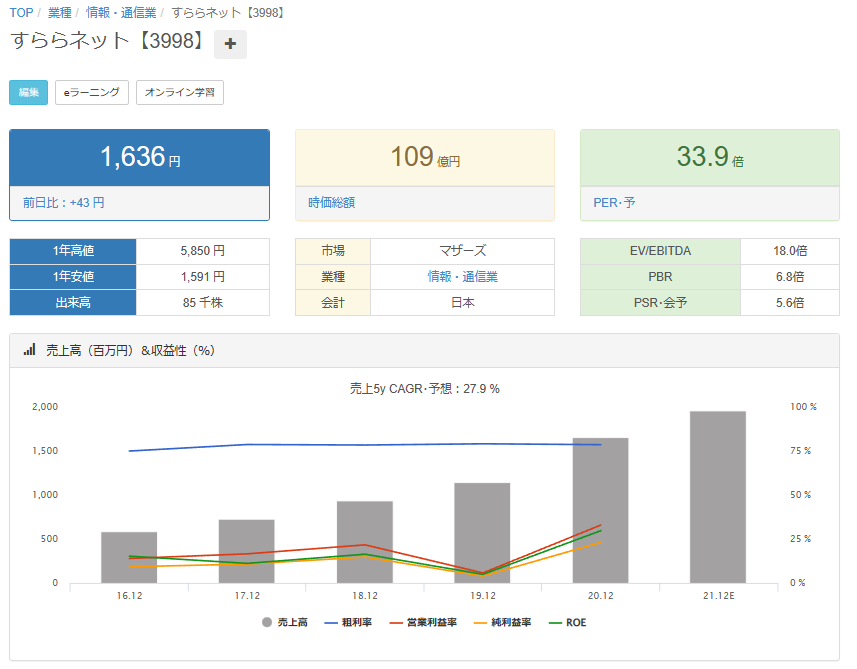
Task: Click the すららネット【3998】 page heading
Action: point(108,41)
